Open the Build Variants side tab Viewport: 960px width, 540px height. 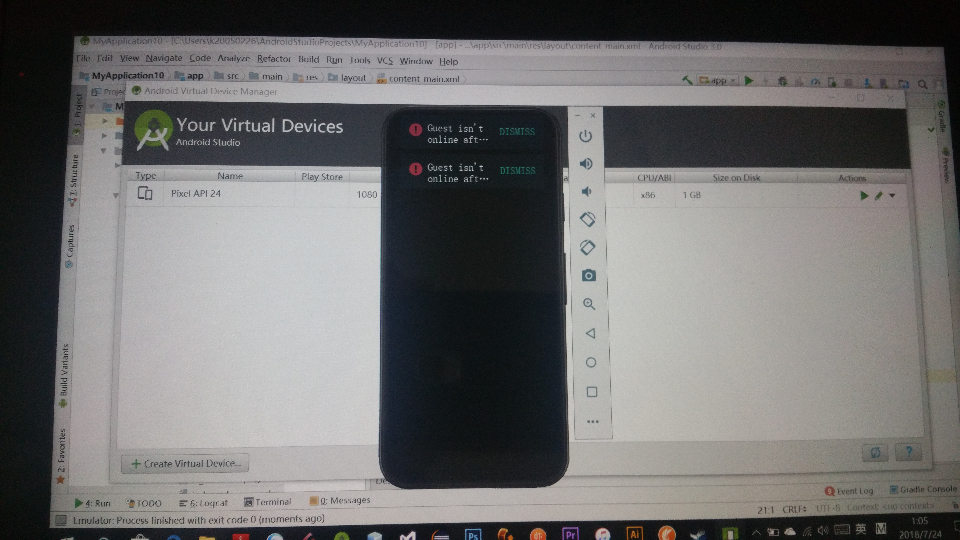(64, 375)
